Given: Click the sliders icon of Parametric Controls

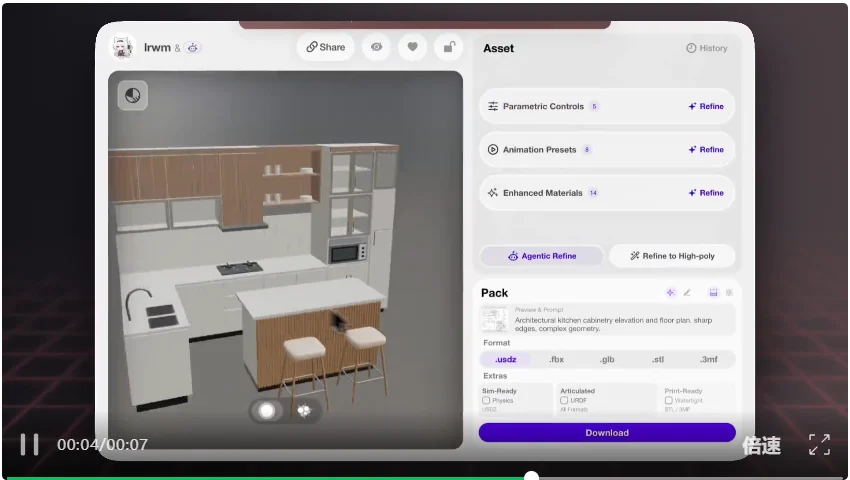Looking at the screenshot, I should pyautogui.click(x=493, y=106).
